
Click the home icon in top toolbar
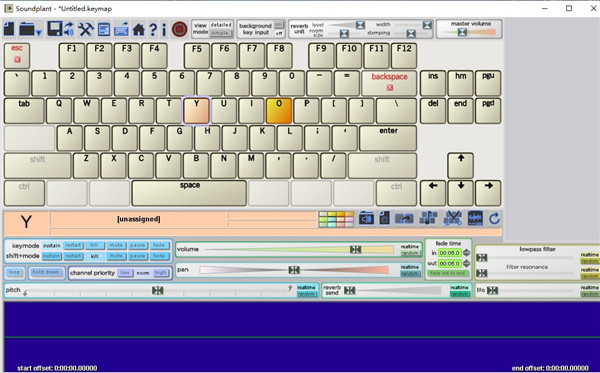point(139,29)
